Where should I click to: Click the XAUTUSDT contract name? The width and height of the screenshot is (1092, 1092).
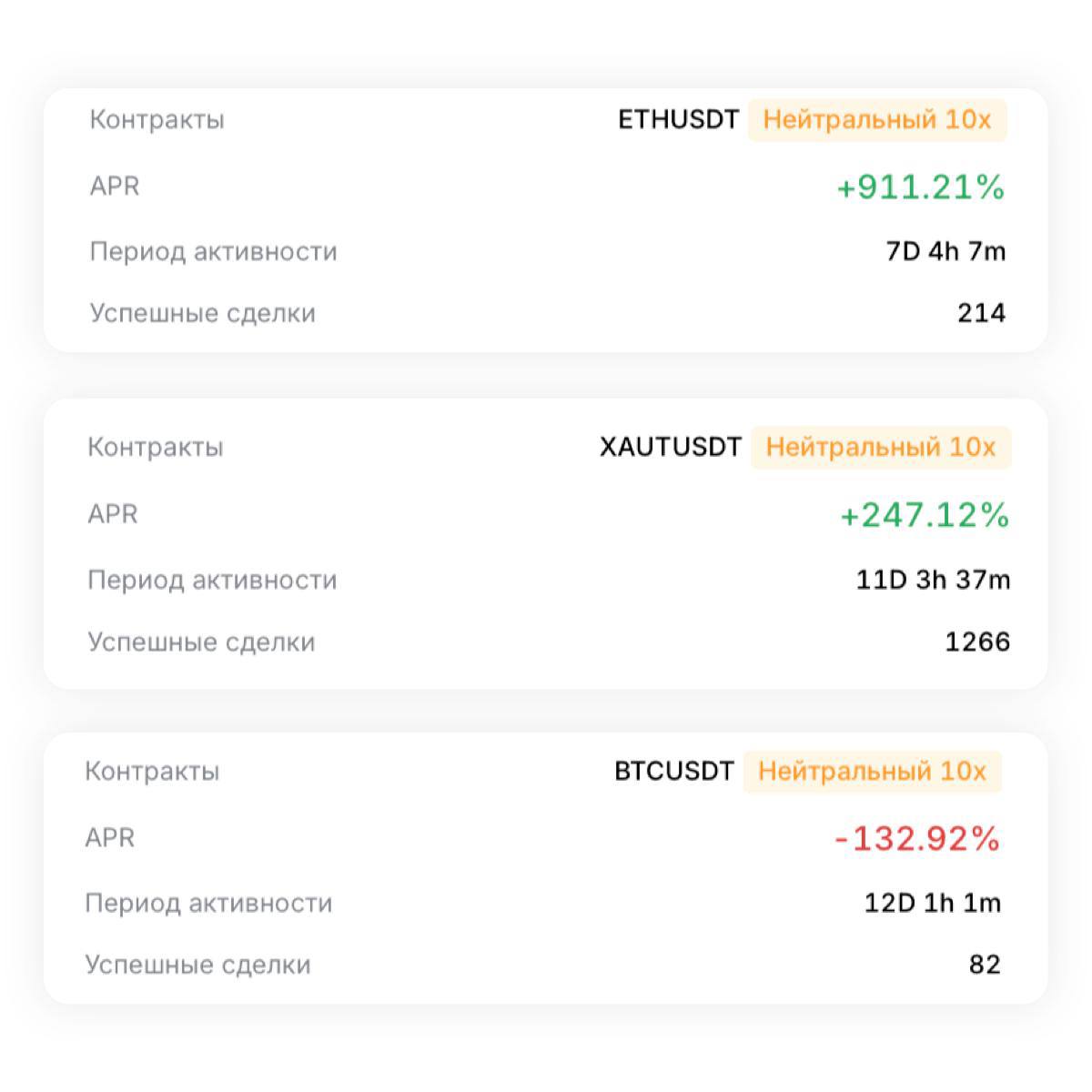click(671, 448)
